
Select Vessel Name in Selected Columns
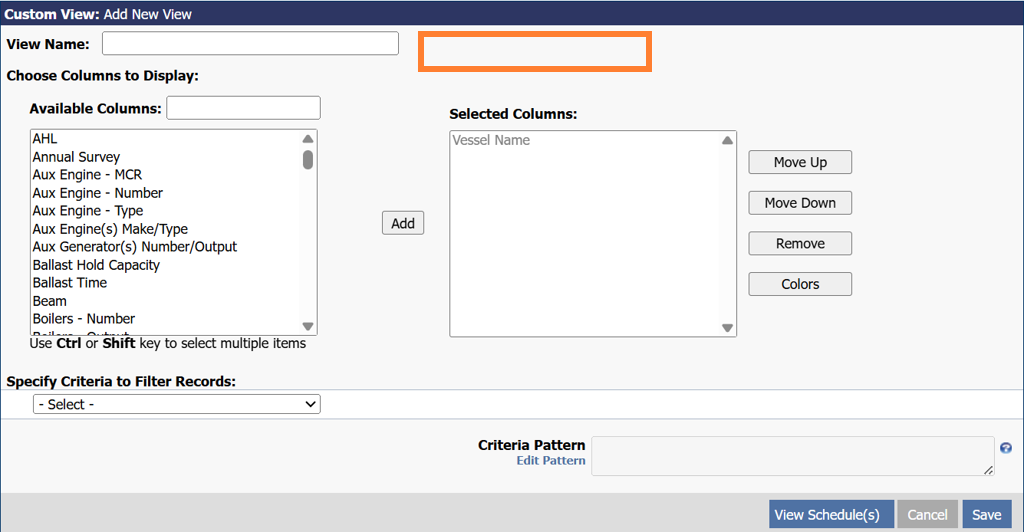pyautogui.click(x=491, y=141)
